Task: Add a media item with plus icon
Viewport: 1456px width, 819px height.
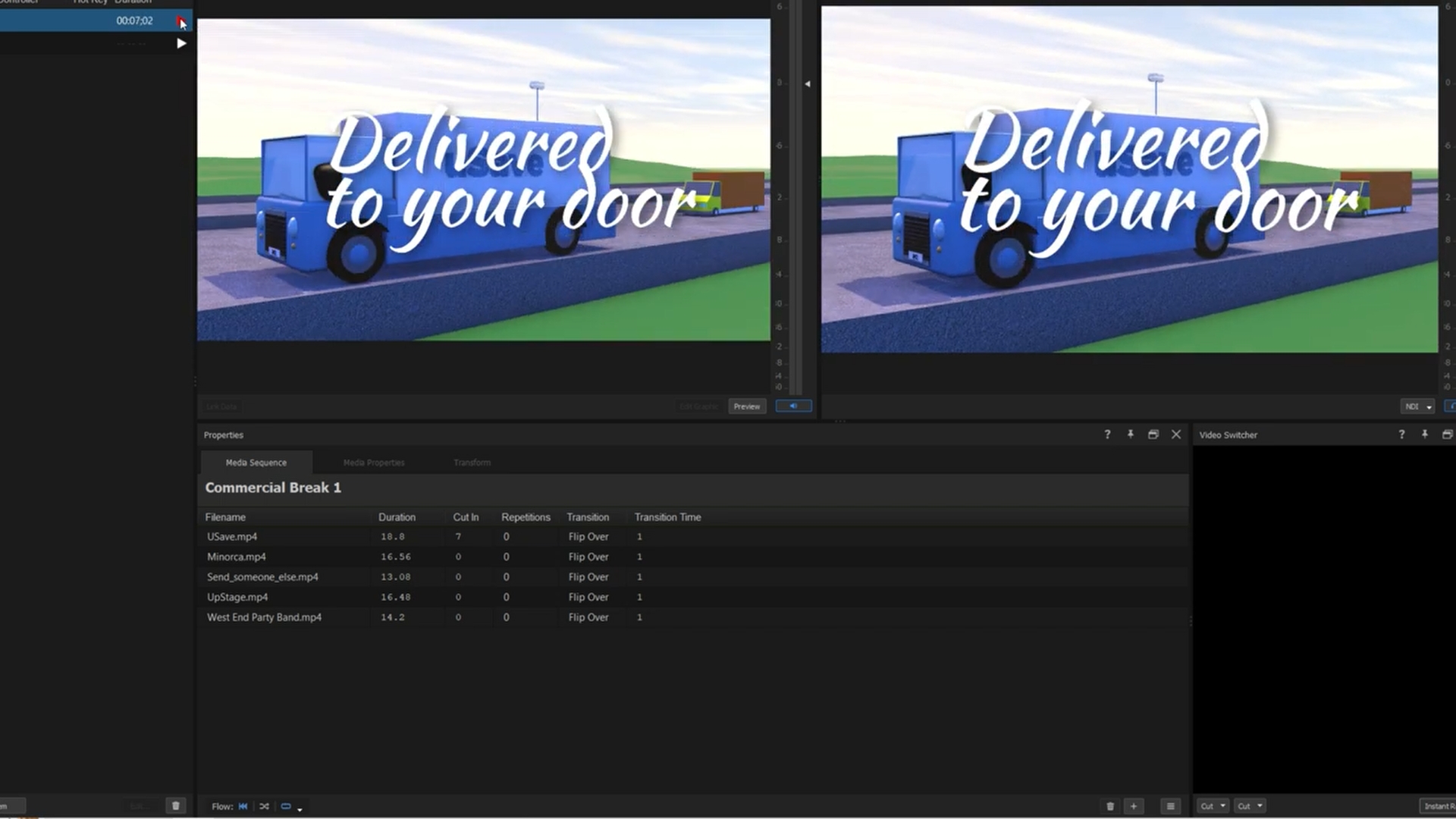Action: point(1134,806)
